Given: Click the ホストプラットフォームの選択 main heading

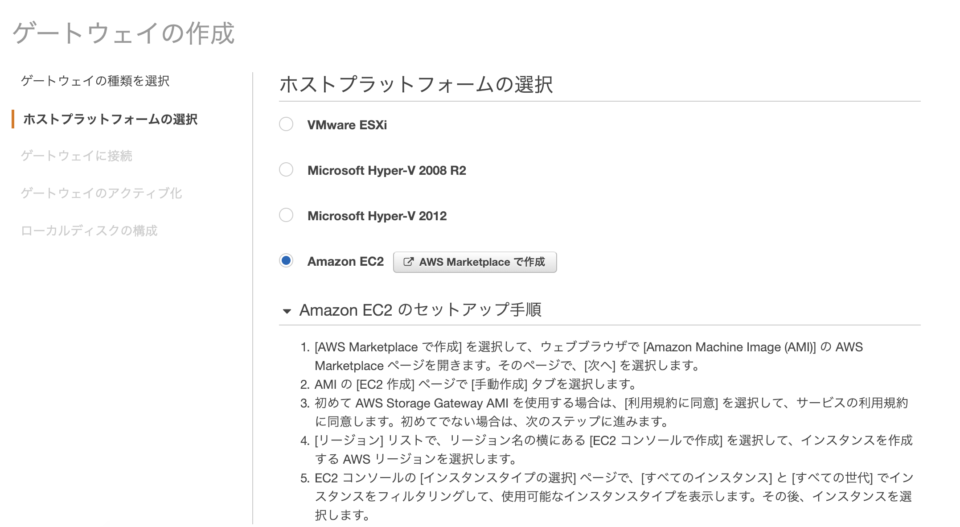Looking at the screenshot, I should (x=416, y=84).
